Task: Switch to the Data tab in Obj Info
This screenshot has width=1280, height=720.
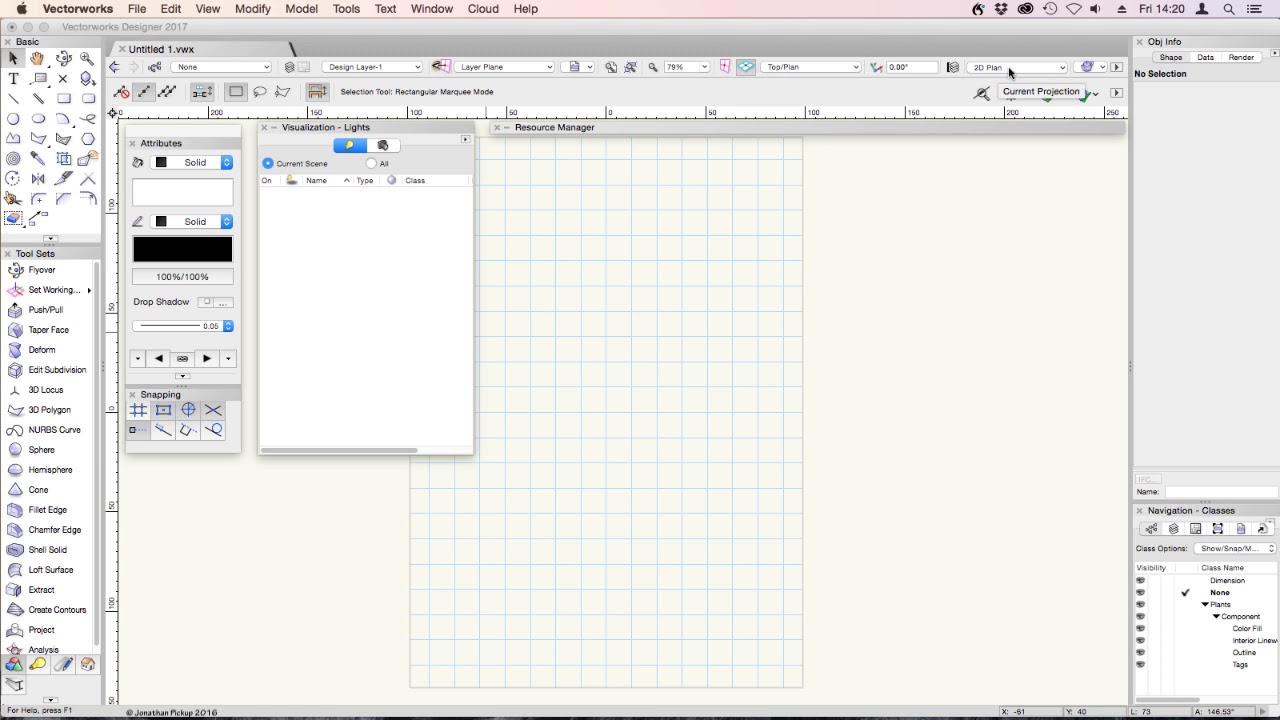Action: click(1205, 58)
